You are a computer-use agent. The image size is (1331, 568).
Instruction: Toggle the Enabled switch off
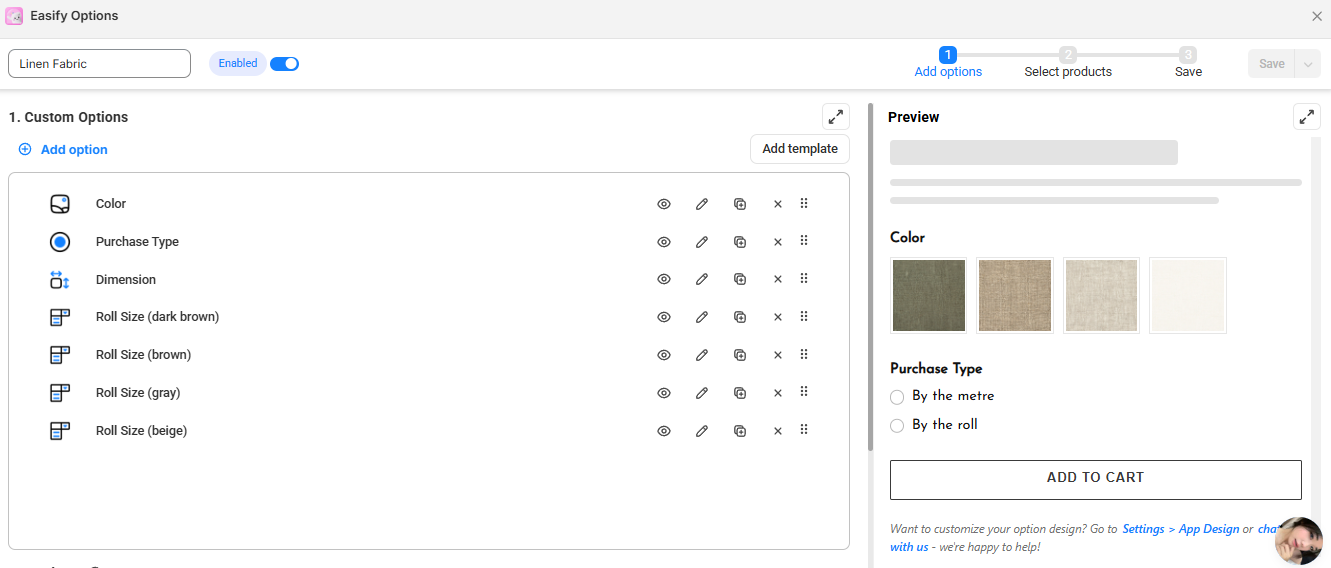point(285,64)
